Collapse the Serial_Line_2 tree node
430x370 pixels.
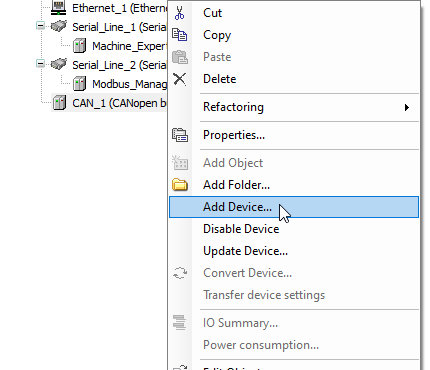[40, 64]
